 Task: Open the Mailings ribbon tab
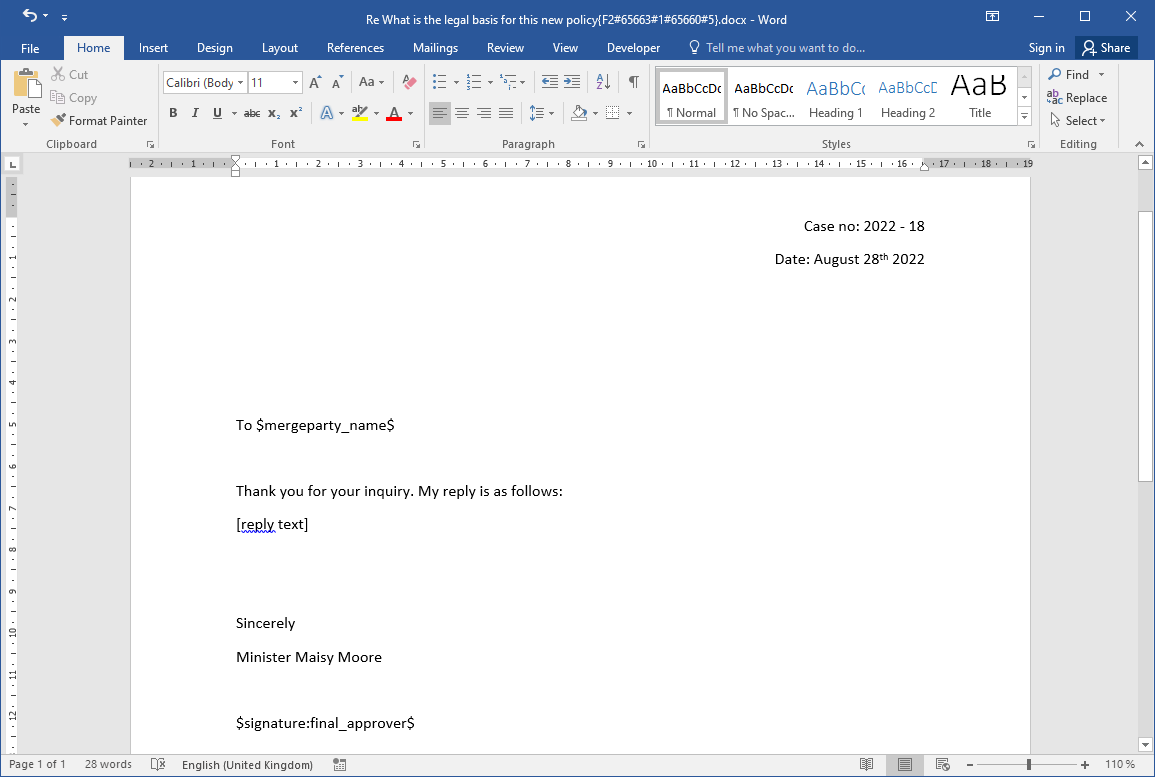pos(435,48)
